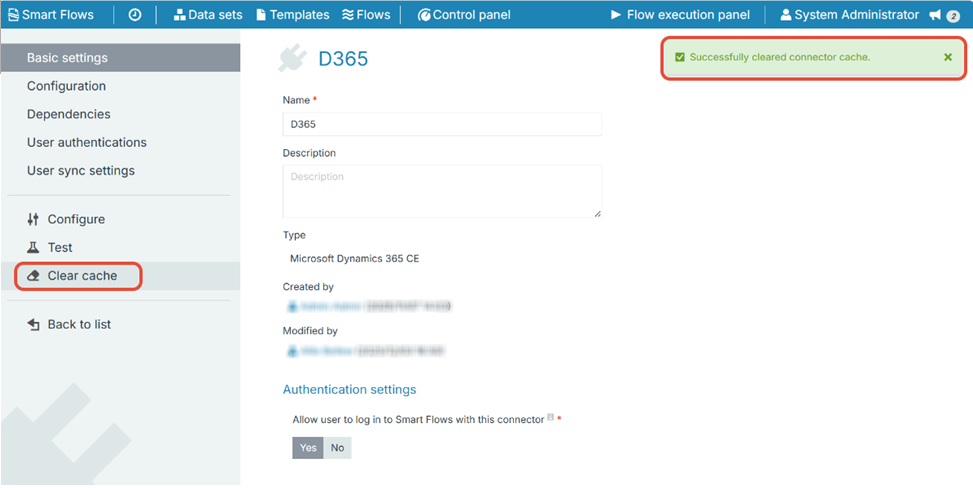Click the Templates document icon

tap(261, 15)
